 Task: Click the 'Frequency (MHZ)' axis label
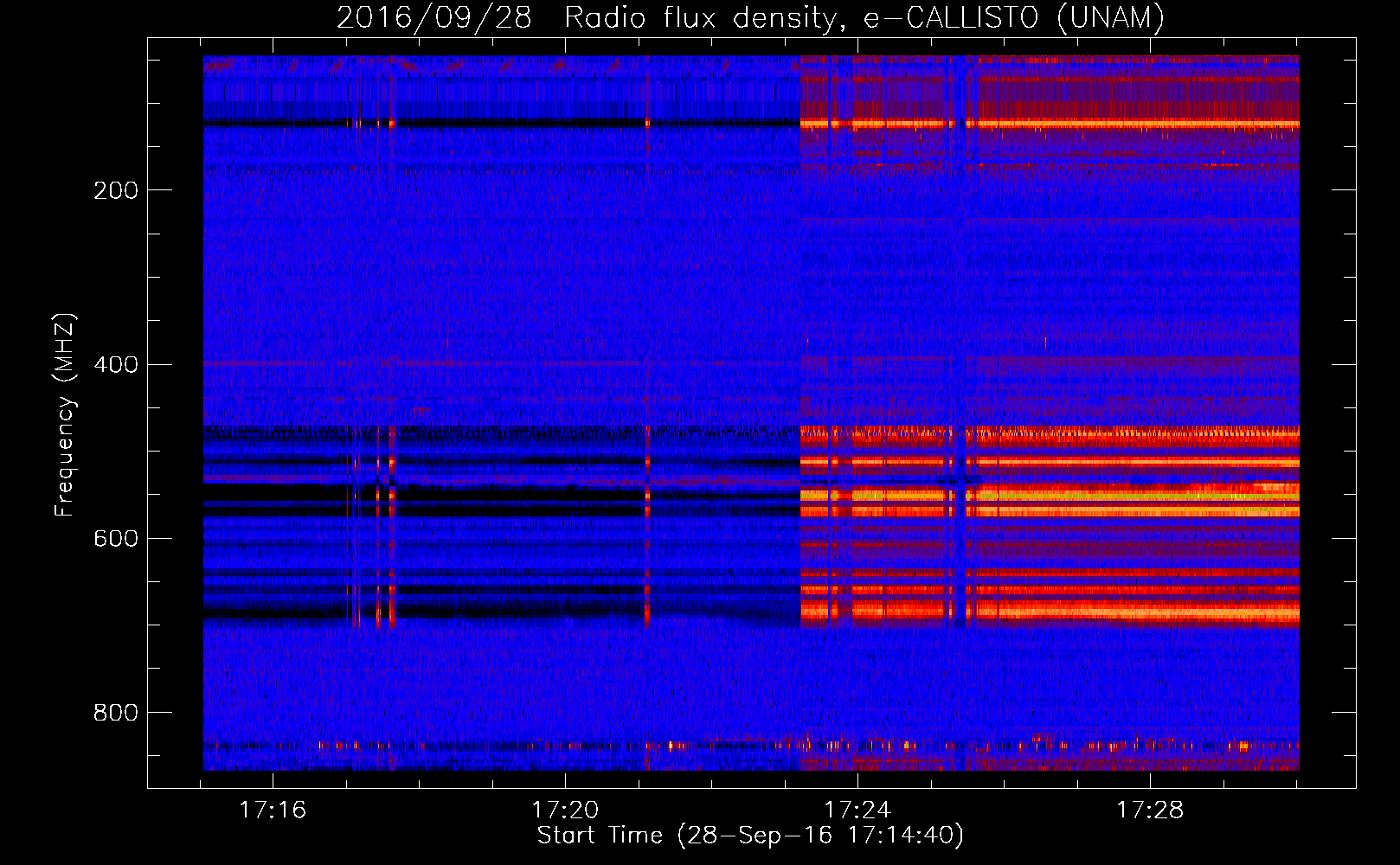coord(65,415)
